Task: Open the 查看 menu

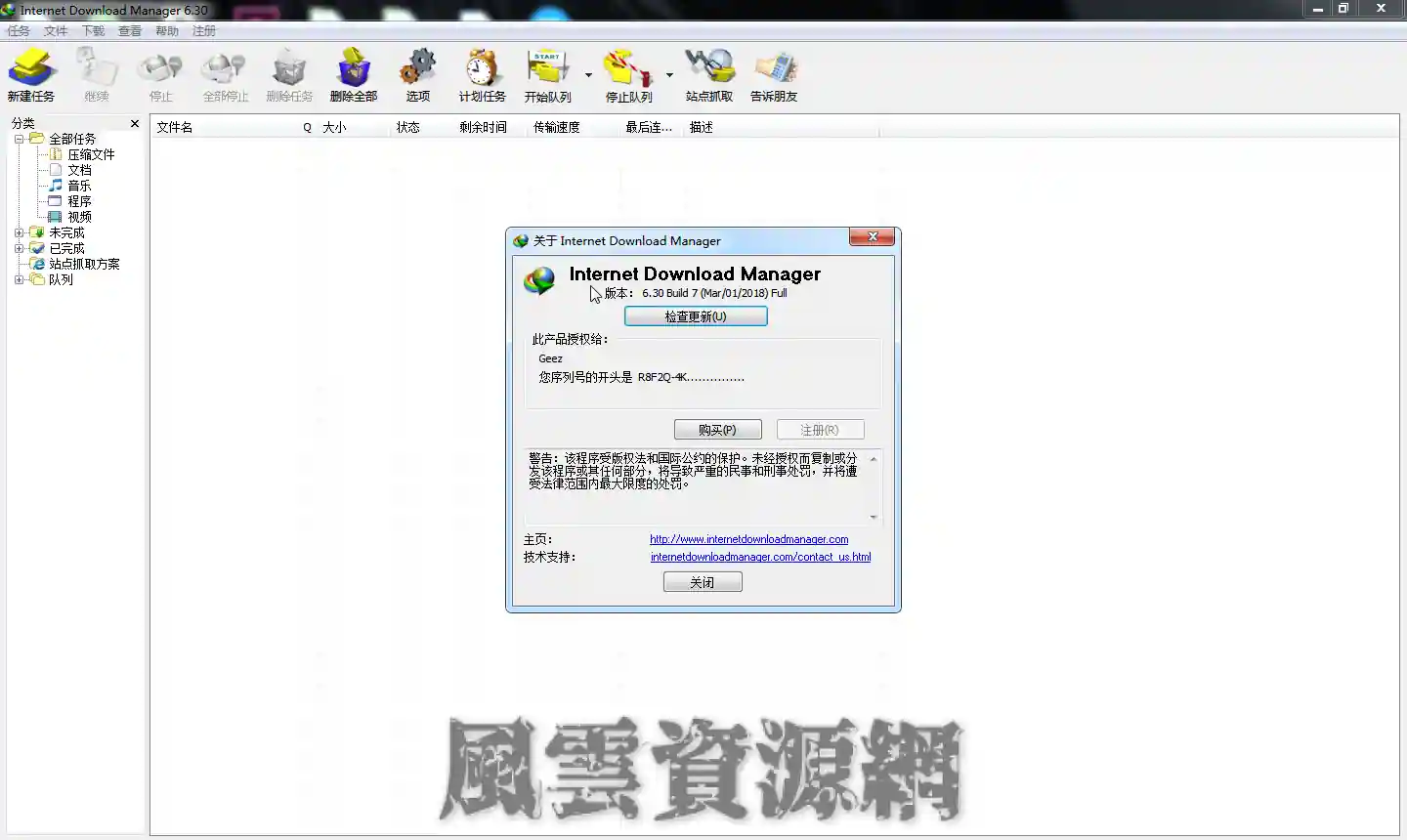Action: coord(130,31)
